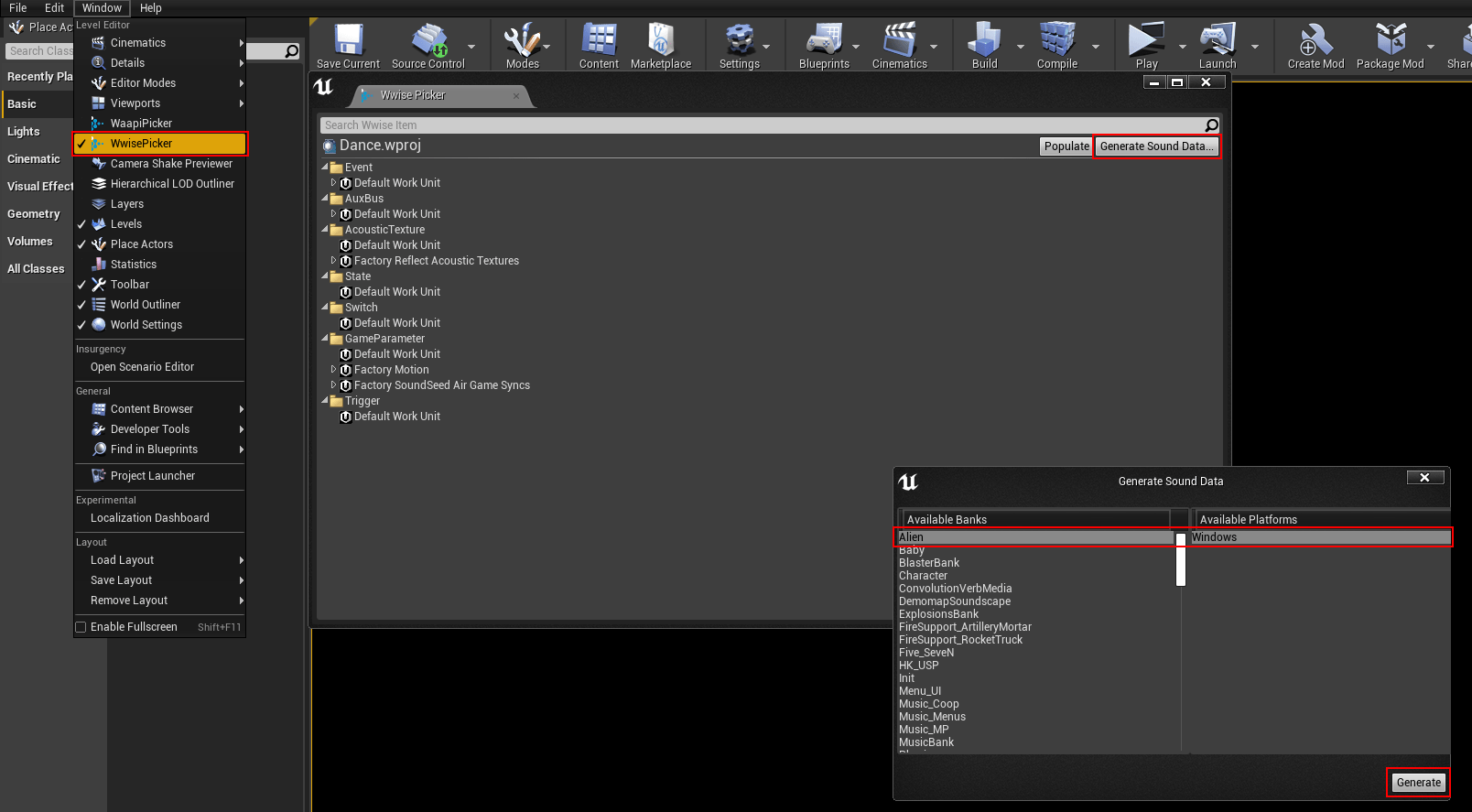The image size is (1472, 812).
Task: Click the Available Banks list scrollbar
Action: coord(1181,559)
